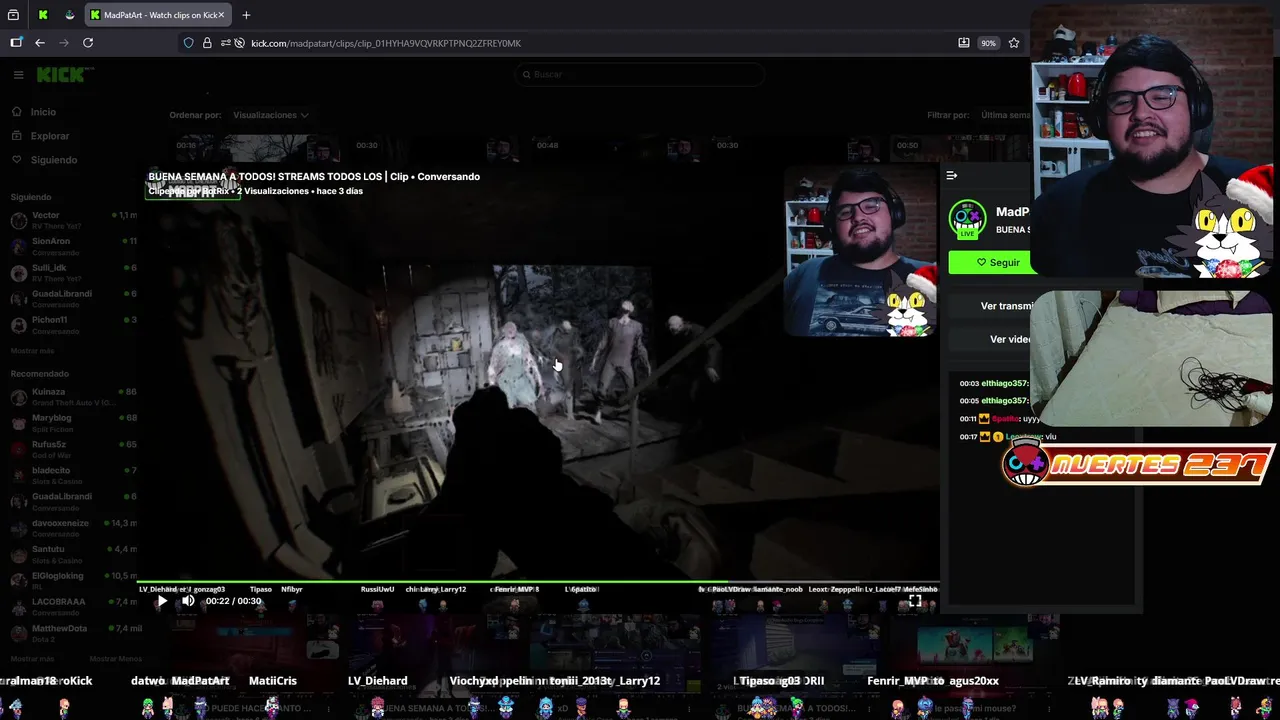Collapse the clip chat panel arrow icon
The image size is (1280, 720).
coord(952,176)
